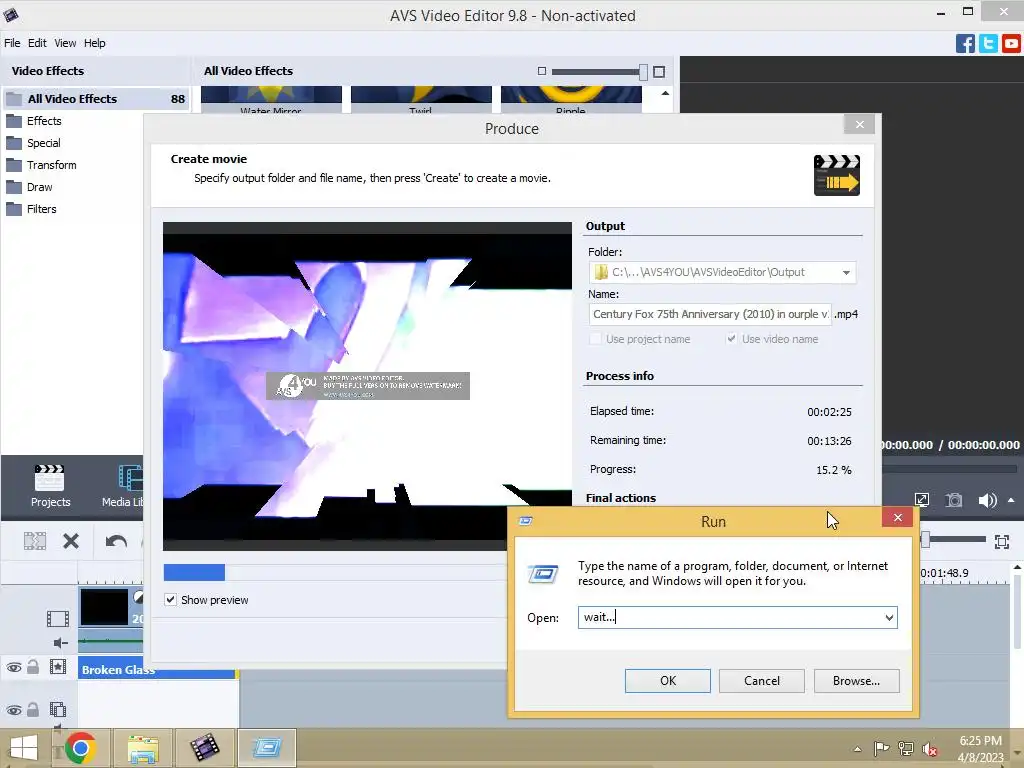Expand the output Folder dropdown
The width and height of the screenshot is (1024, 768).
click(x=846, y=272)
